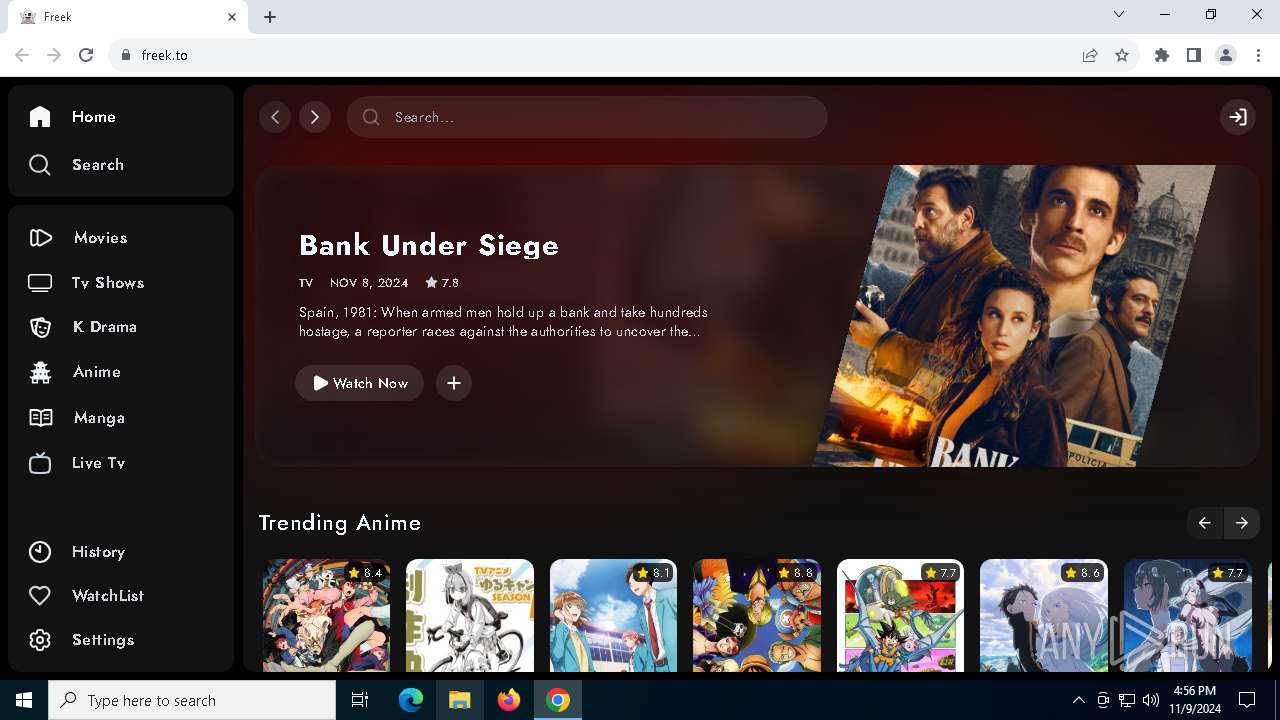Show previous Trending Anime items
Viewport: 1280px width, 720px height.
[x=1204, y=523]
